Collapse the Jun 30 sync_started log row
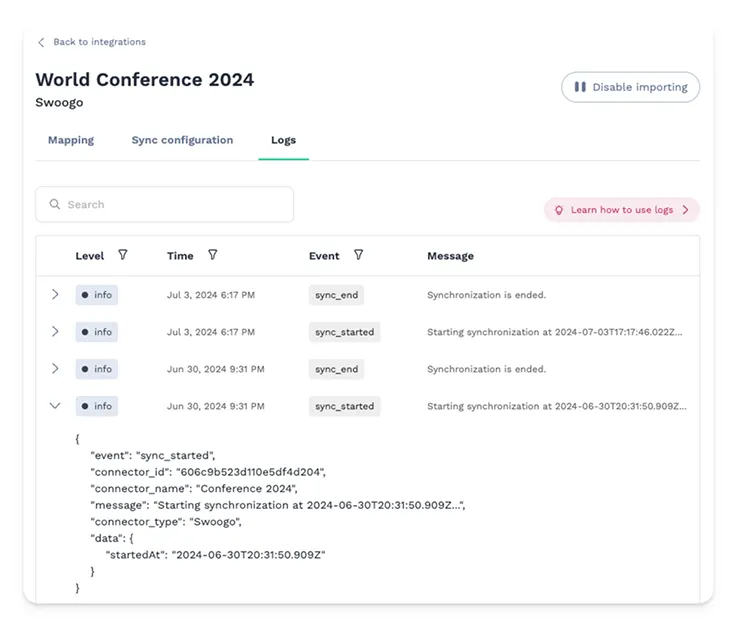 pyautogui.click(x=55, y=406)
